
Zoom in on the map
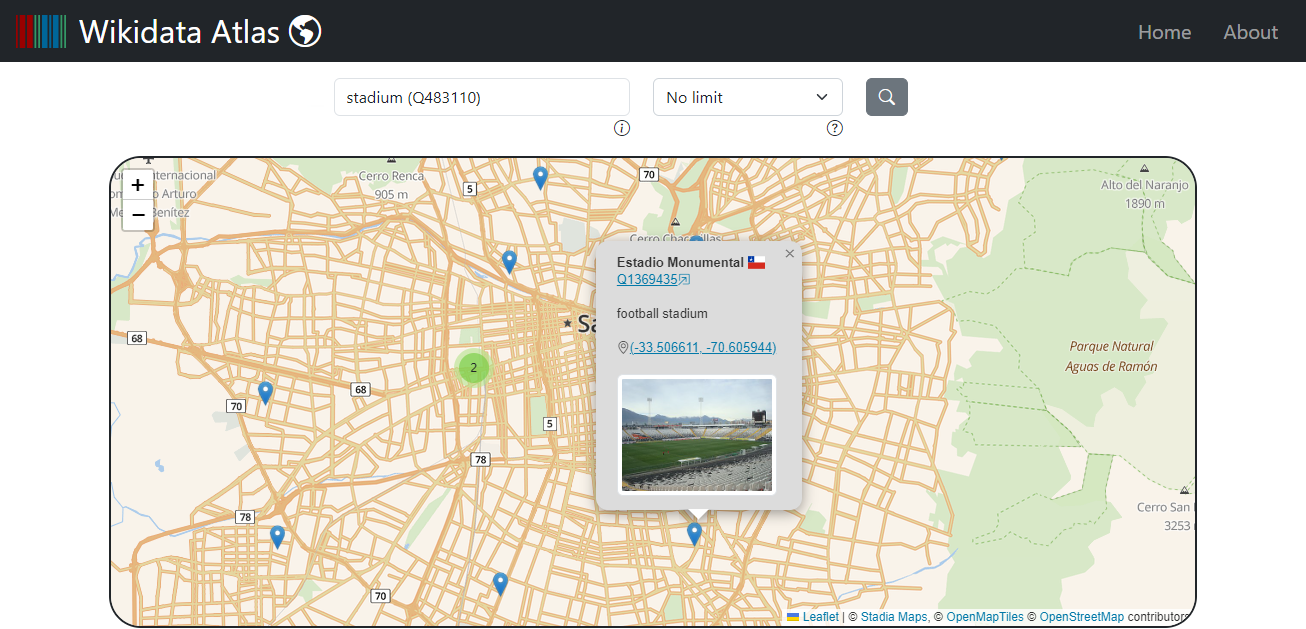coord(138,185)
